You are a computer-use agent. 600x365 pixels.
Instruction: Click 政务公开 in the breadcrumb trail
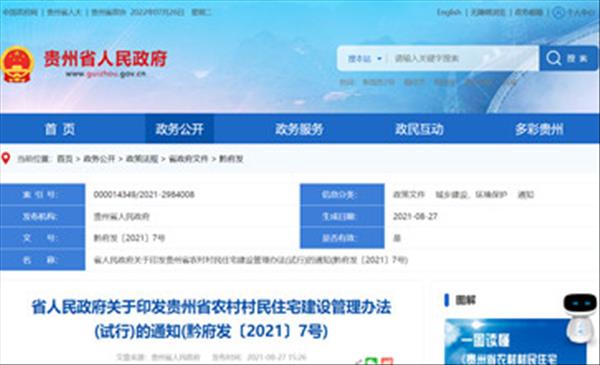click(x=99, y=158)
